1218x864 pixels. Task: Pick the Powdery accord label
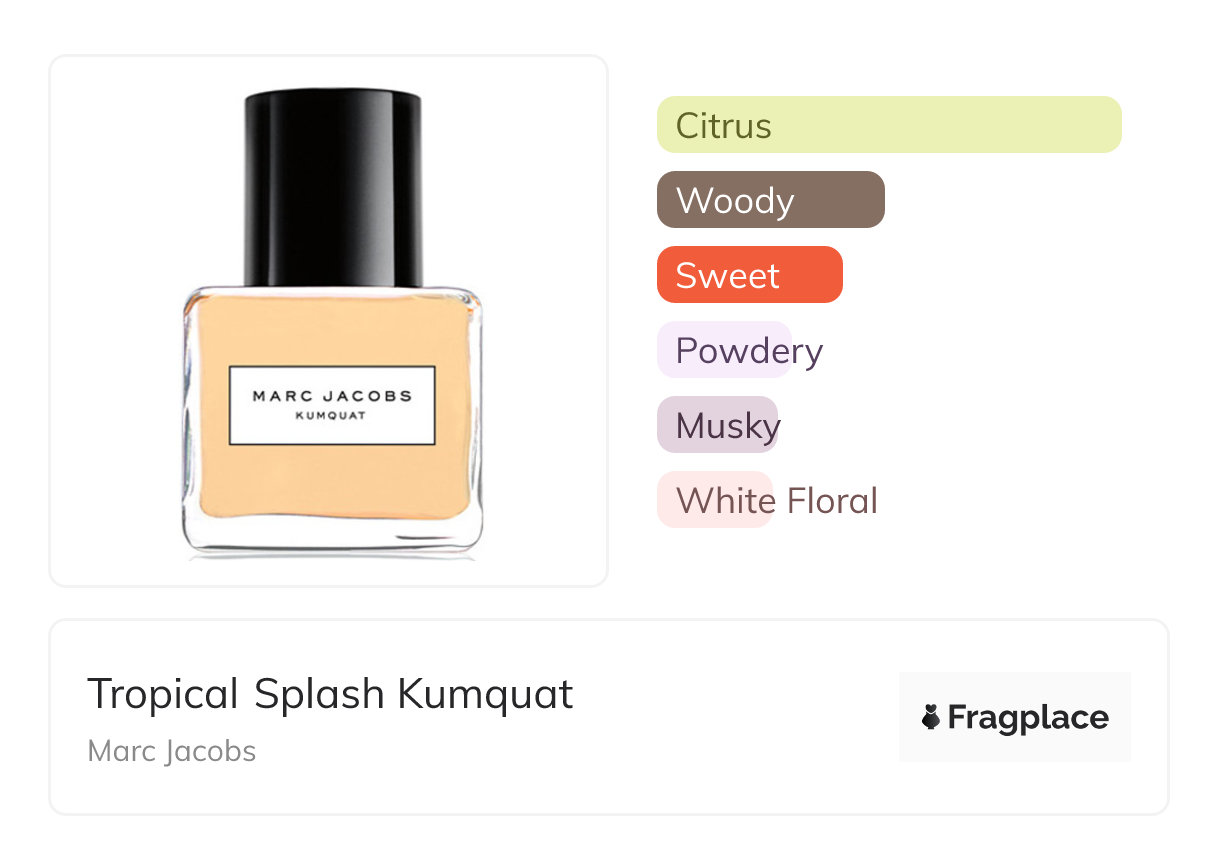(x=749, y=351)
